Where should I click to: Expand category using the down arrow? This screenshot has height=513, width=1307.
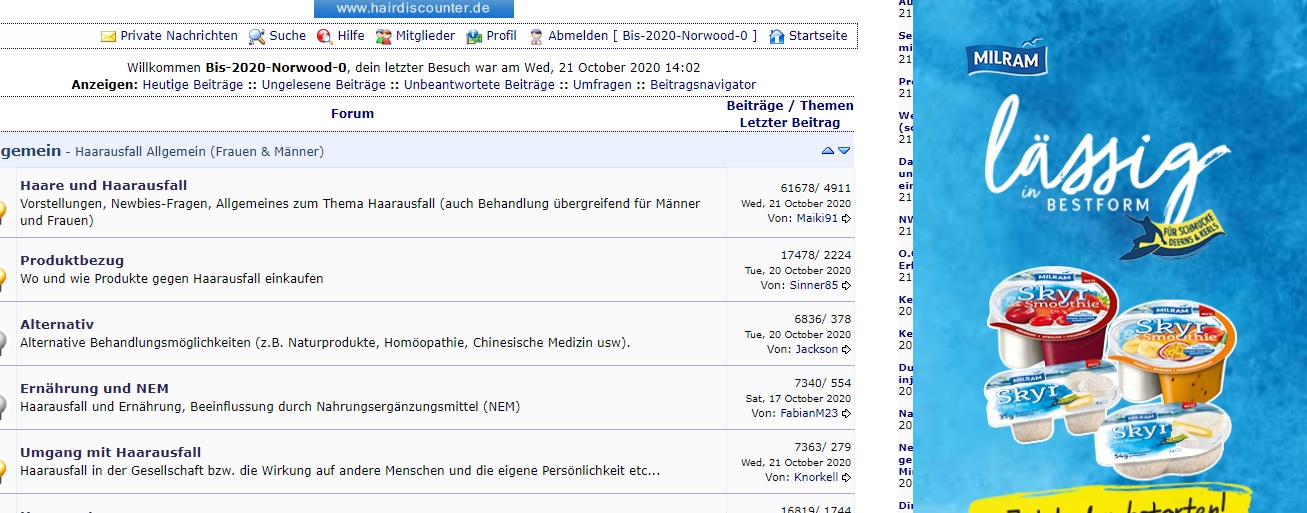pyautogui.click(x=844, y=151)
